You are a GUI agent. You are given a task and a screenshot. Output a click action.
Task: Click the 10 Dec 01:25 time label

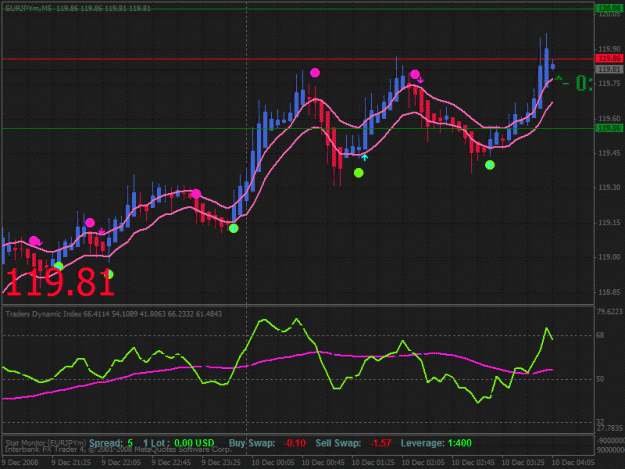click(373, 462)
